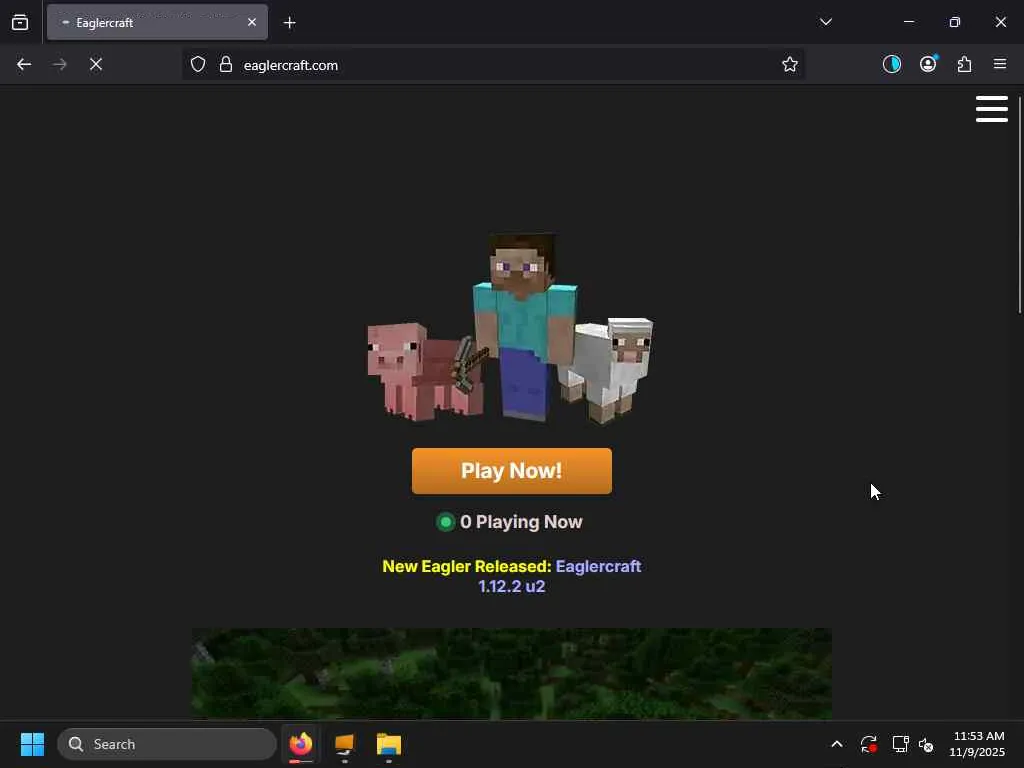Click the eaglercraft.com address bar
This screenshot has height=768, width=1024.
[x=492, y=65]
